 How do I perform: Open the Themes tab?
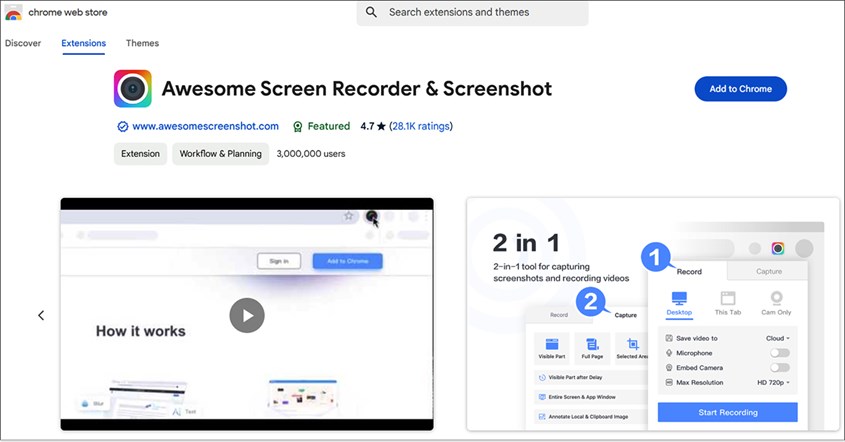coord(142,43)
